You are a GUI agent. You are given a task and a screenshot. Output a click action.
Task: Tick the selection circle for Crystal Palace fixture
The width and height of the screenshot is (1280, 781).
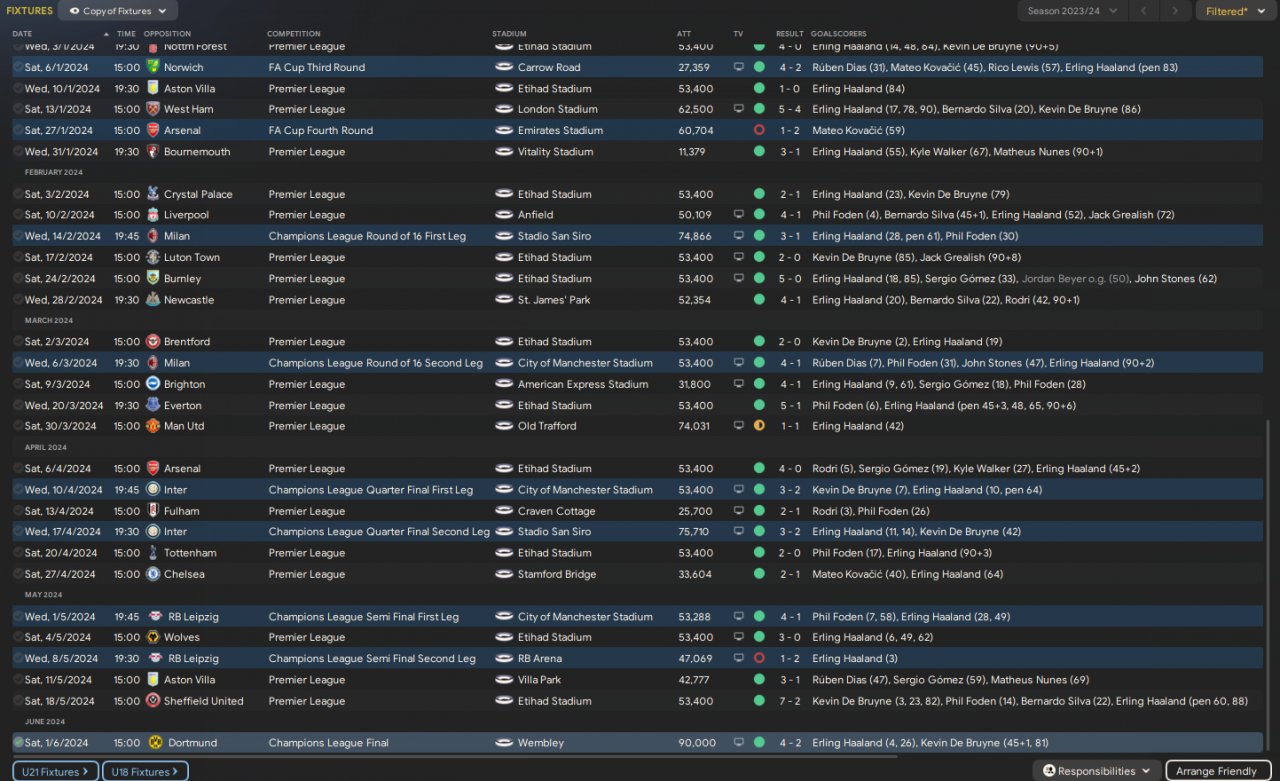pos(18,194)
